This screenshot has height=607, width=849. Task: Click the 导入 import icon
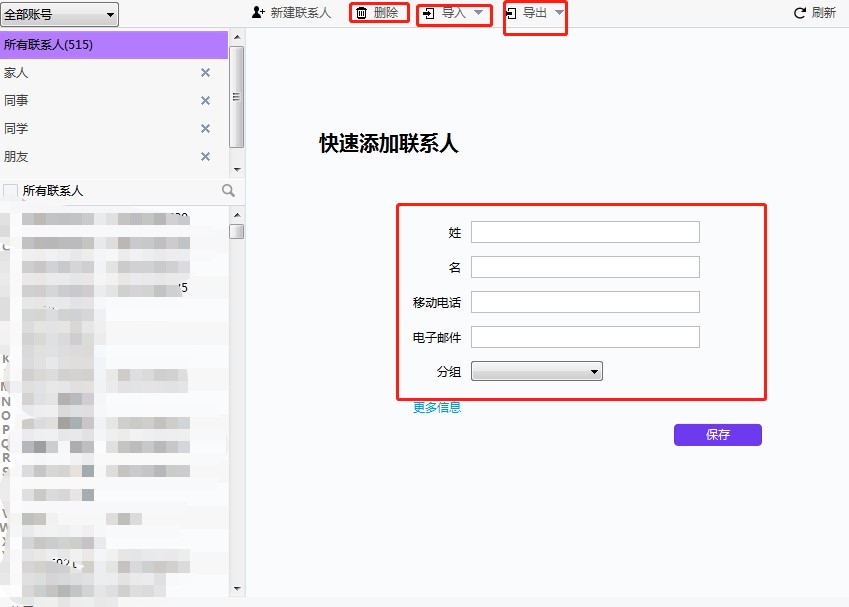pyautogui.click(x=428, y=13)
